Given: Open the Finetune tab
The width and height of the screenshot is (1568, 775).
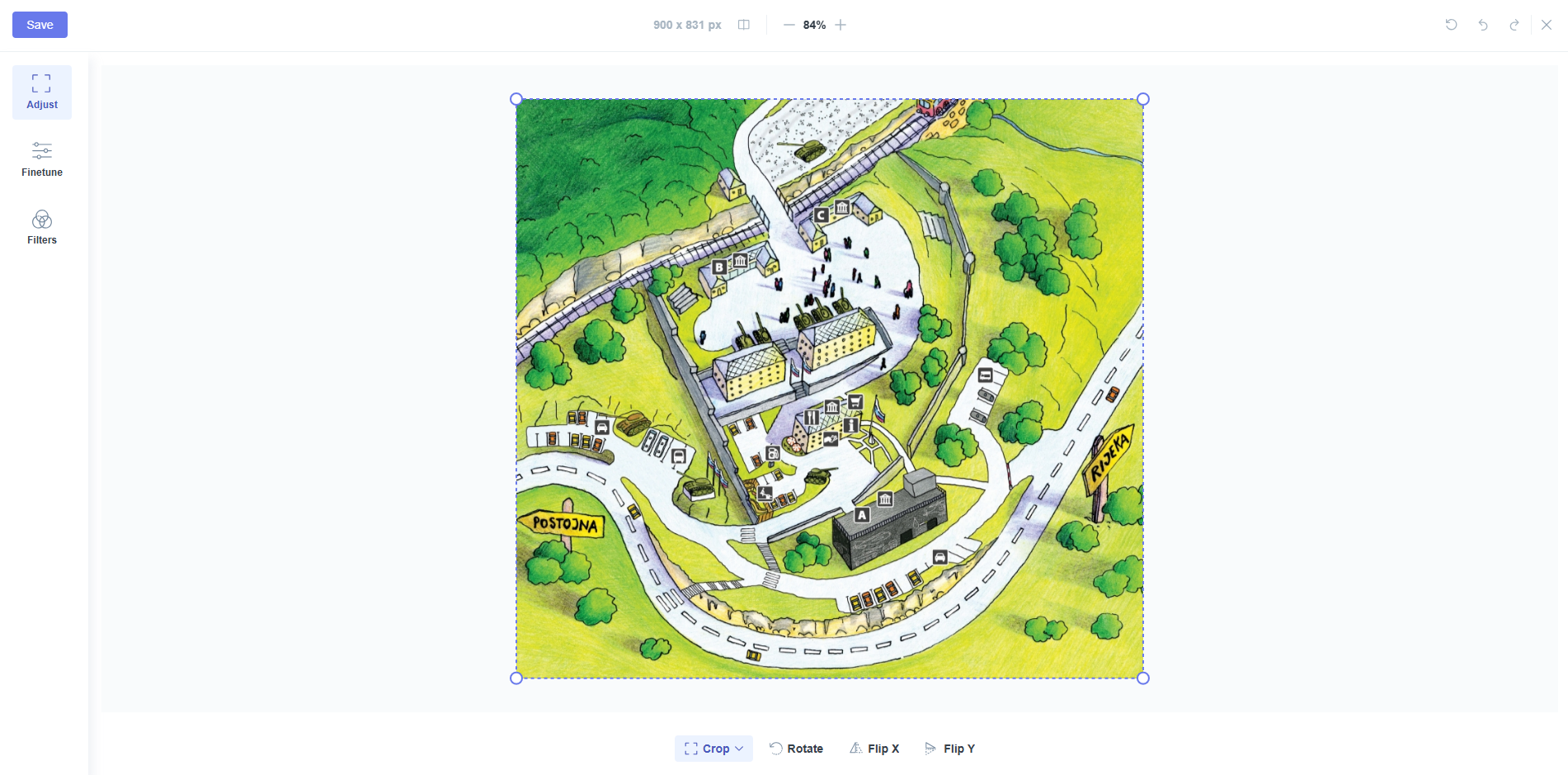Looking at the screenshot, I should pyautogui.click(x=42, y=160).
